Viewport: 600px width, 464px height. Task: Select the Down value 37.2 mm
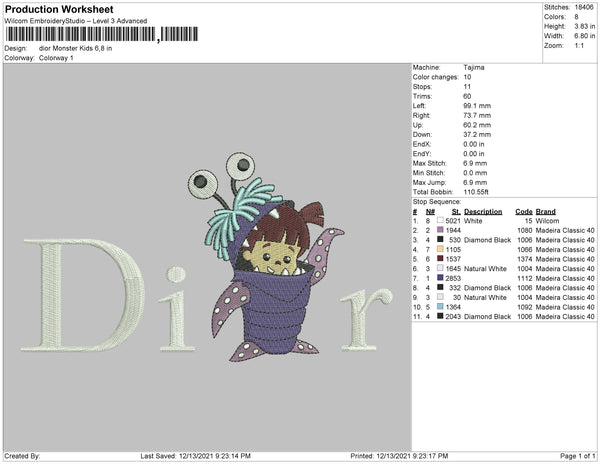pos(477,134)
